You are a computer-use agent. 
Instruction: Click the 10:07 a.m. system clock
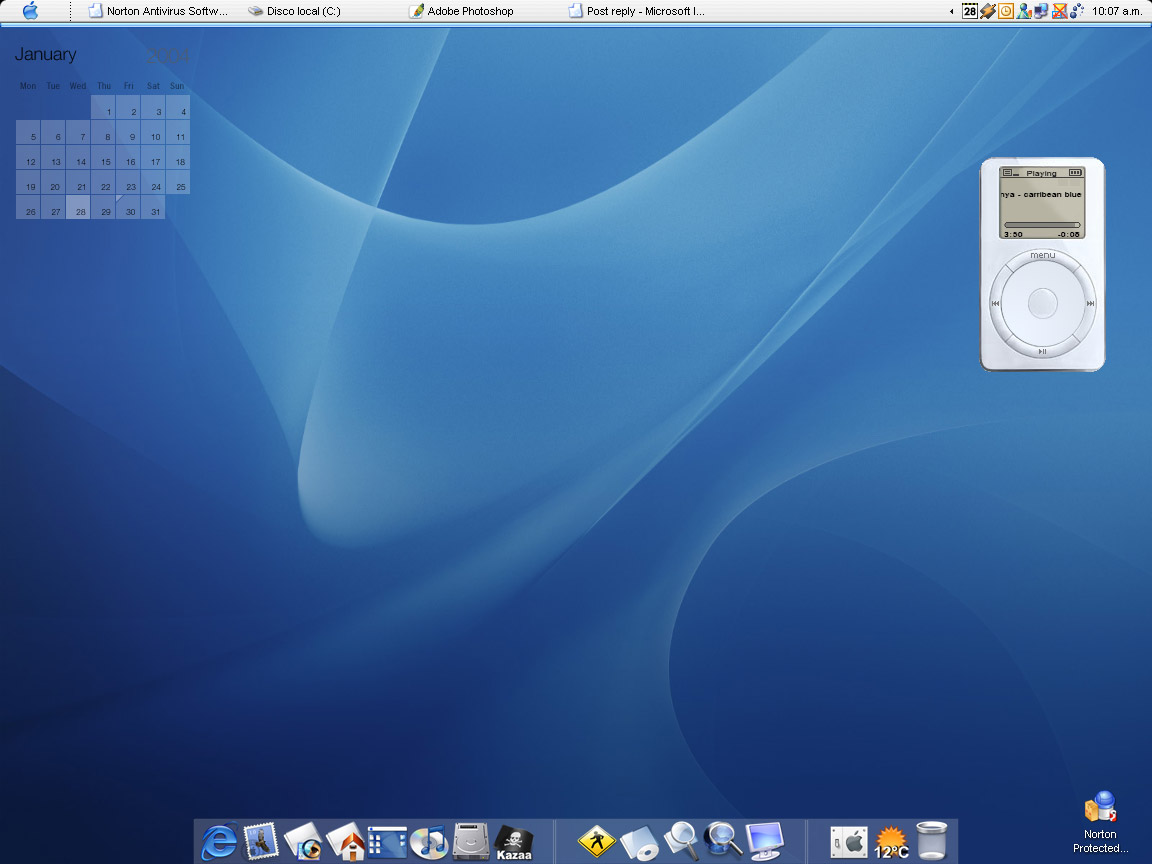pos(1117,11)
